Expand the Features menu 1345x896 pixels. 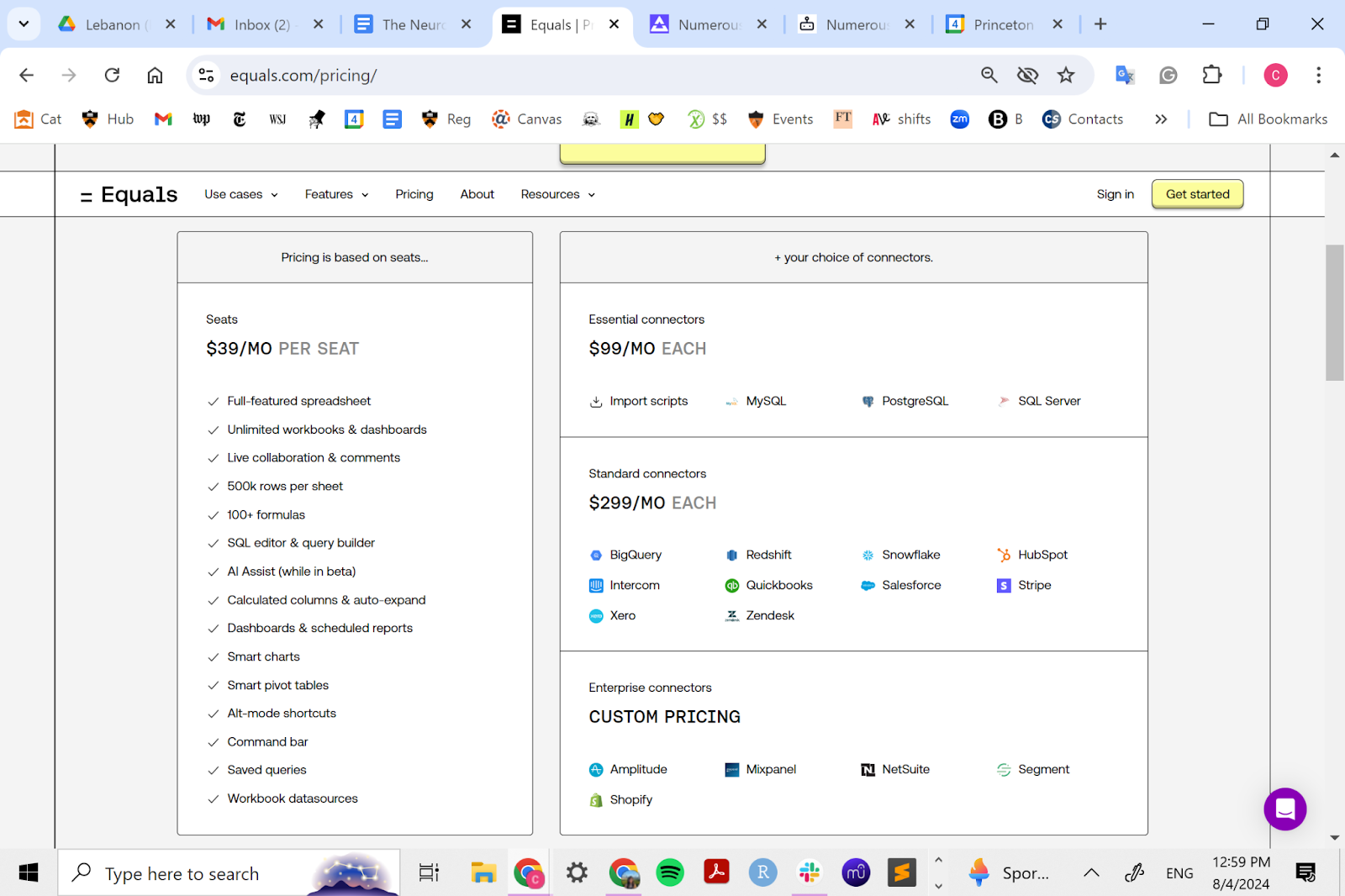(x=337, y=194)
